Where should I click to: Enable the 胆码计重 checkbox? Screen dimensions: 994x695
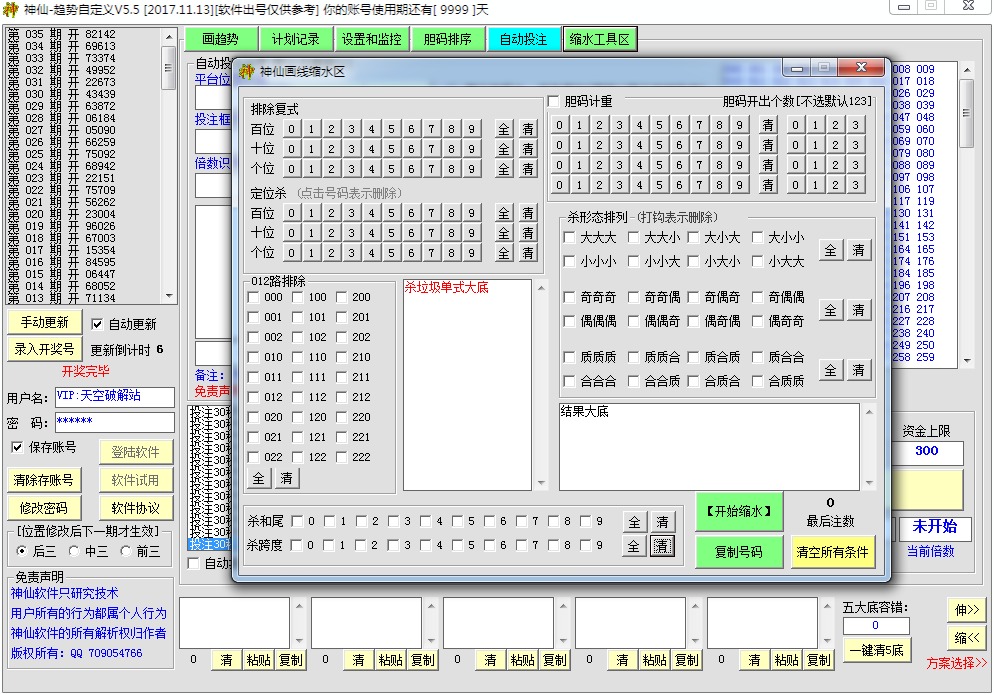[555, 101]
